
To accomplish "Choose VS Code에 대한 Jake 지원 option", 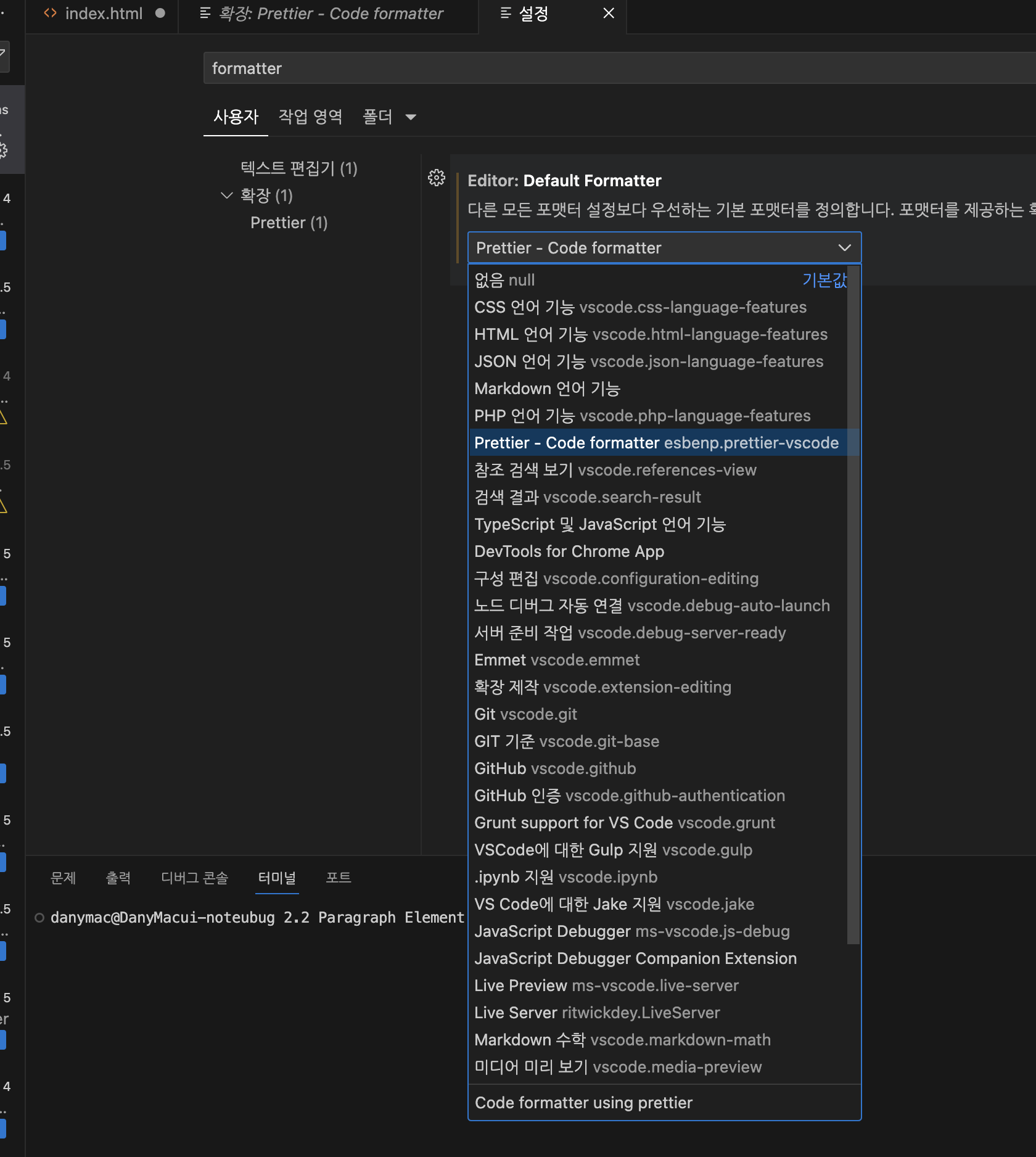I will pyautogui.click(x=658, y=904).
